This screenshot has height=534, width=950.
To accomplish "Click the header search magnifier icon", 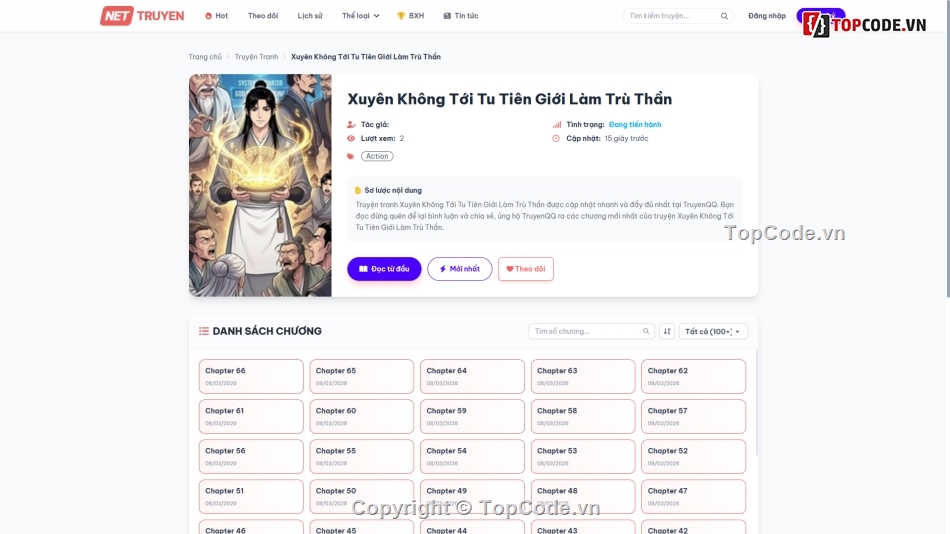I will click(724, 16).
